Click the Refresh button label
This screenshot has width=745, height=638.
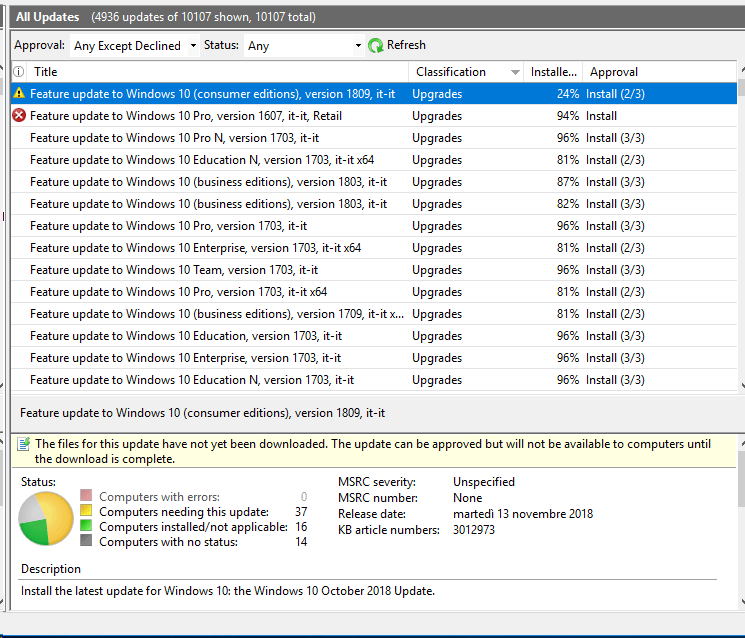click(406, 45)
